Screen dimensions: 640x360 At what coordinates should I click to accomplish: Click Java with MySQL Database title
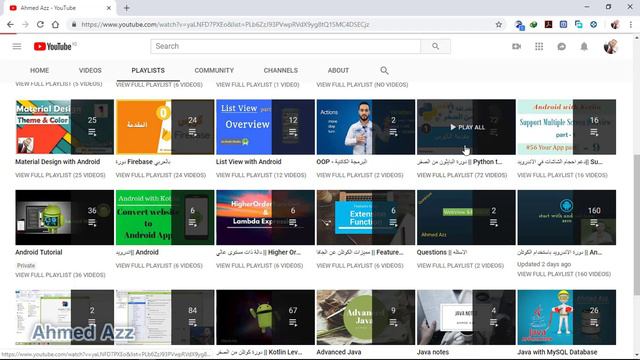click(x=557, y=352)
